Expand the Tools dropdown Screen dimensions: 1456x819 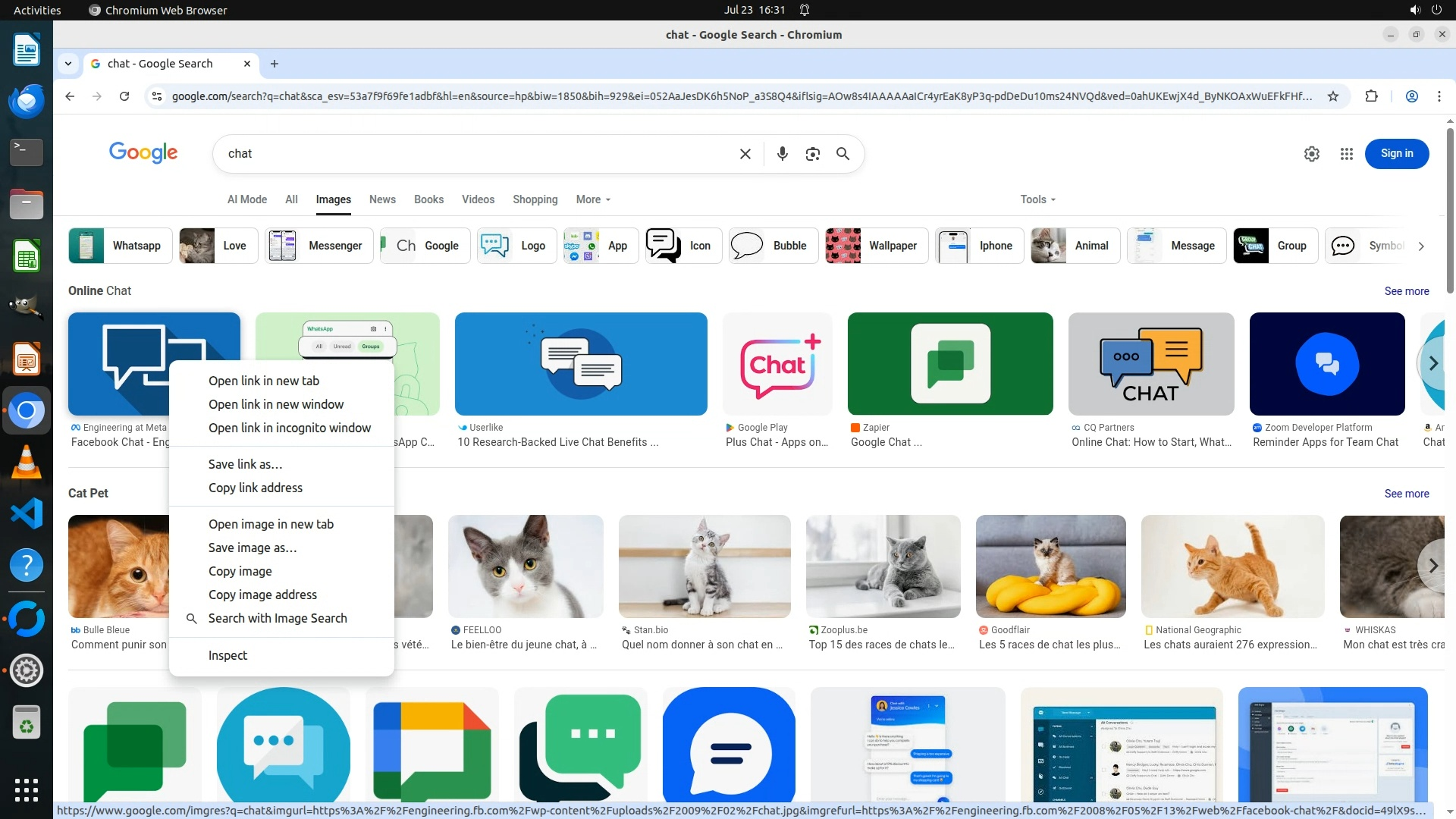point(1037,199)
